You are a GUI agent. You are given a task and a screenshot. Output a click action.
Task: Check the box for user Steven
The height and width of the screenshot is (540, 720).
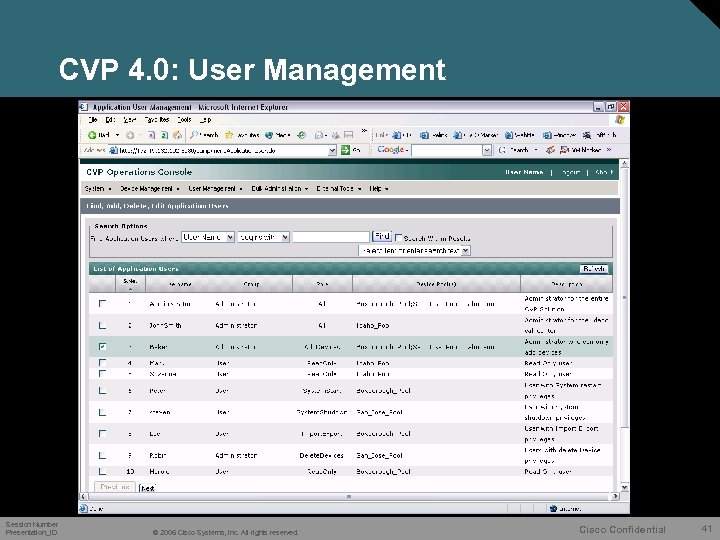[102, 412]
